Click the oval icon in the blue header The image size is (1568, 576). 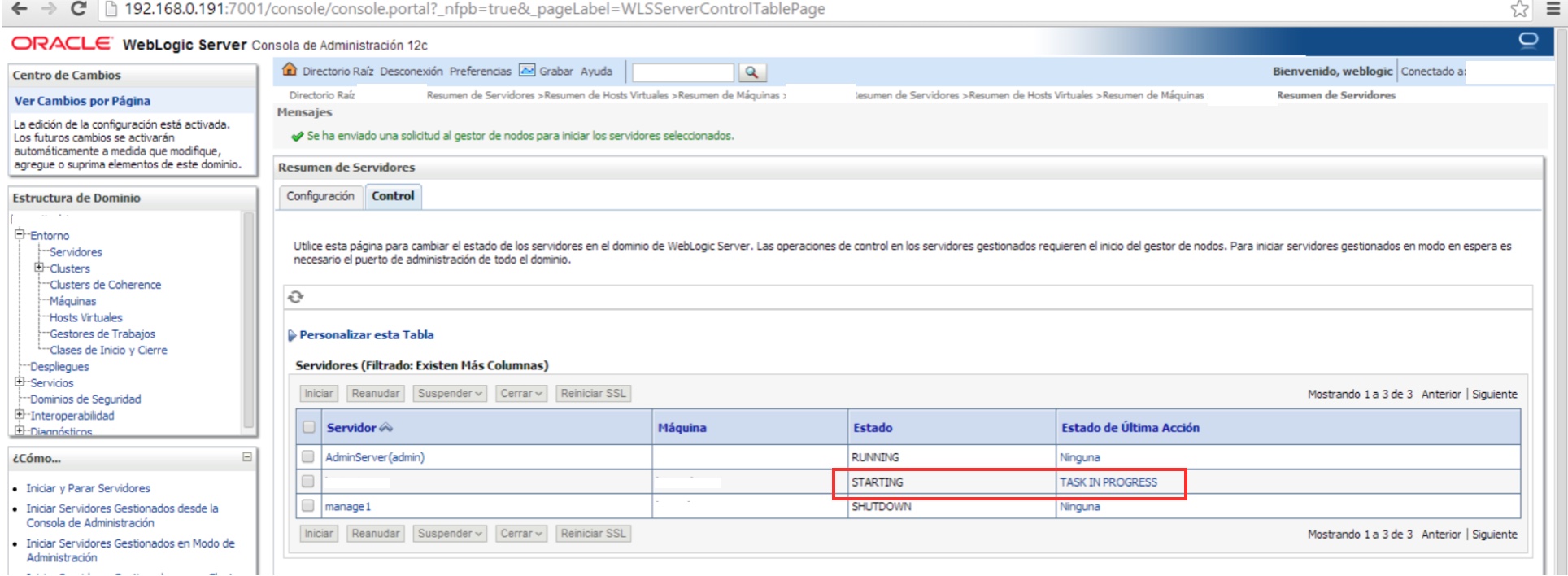coord(1529,40)
